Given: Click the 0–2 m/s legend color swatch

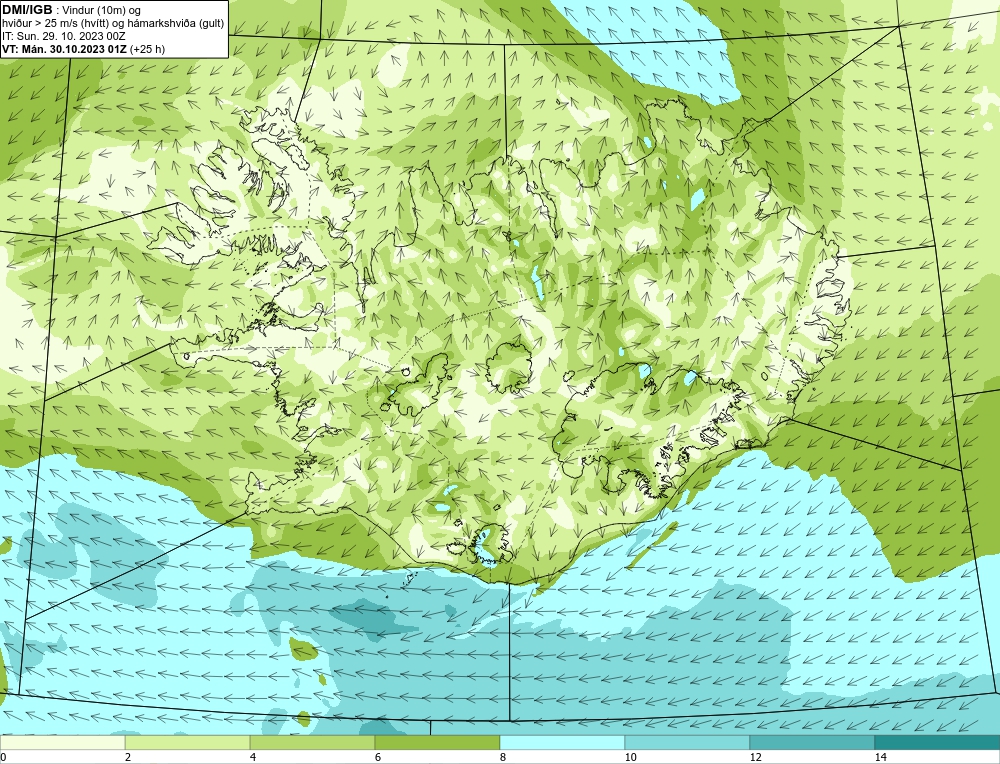Looking at the screenshot, I should coord(62,742).
